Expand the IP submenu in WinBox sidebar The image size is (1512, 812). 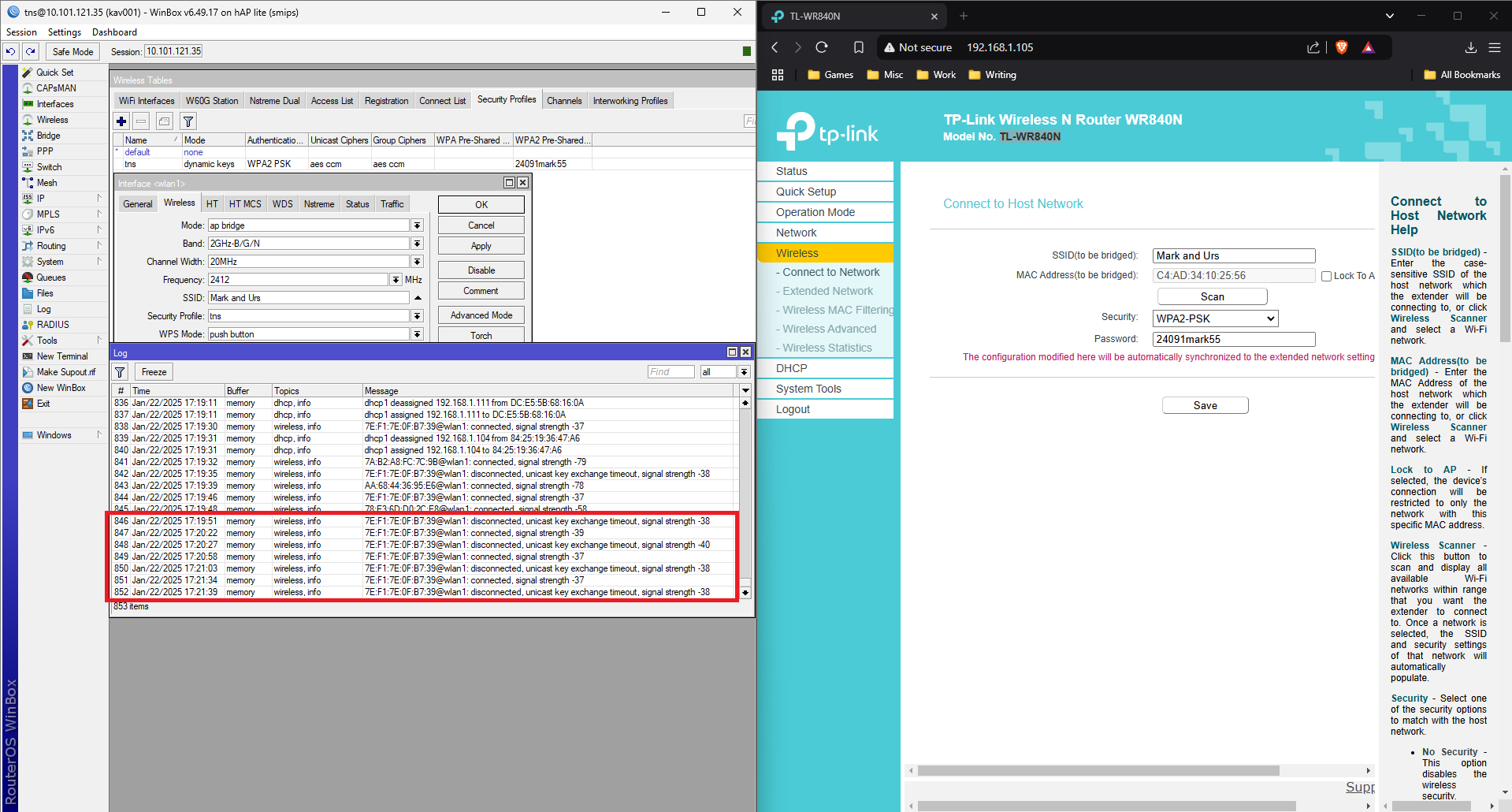[99, 199]
